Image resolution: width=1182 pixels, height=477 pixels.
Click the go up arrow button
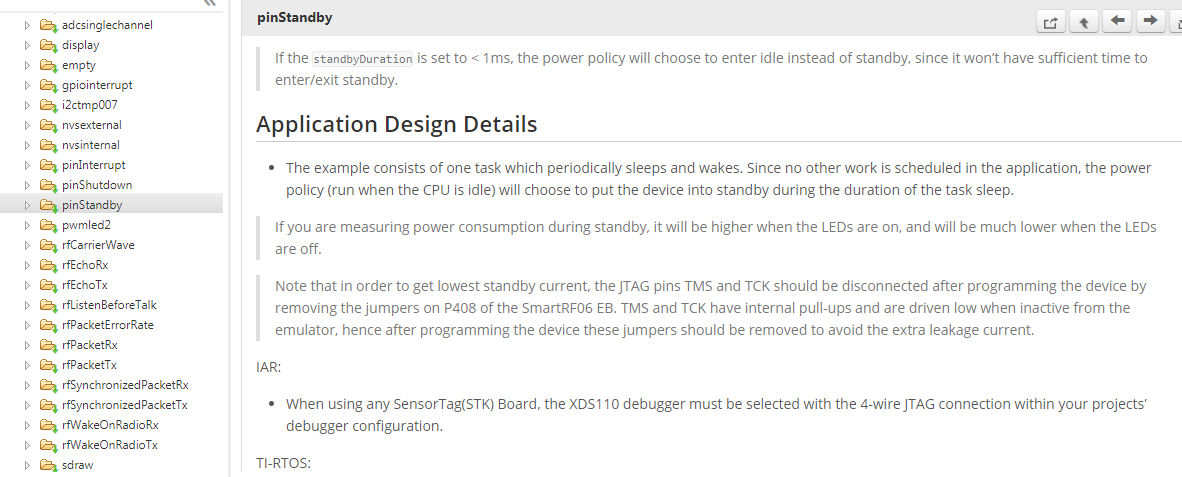click(x=1083, y=22)
